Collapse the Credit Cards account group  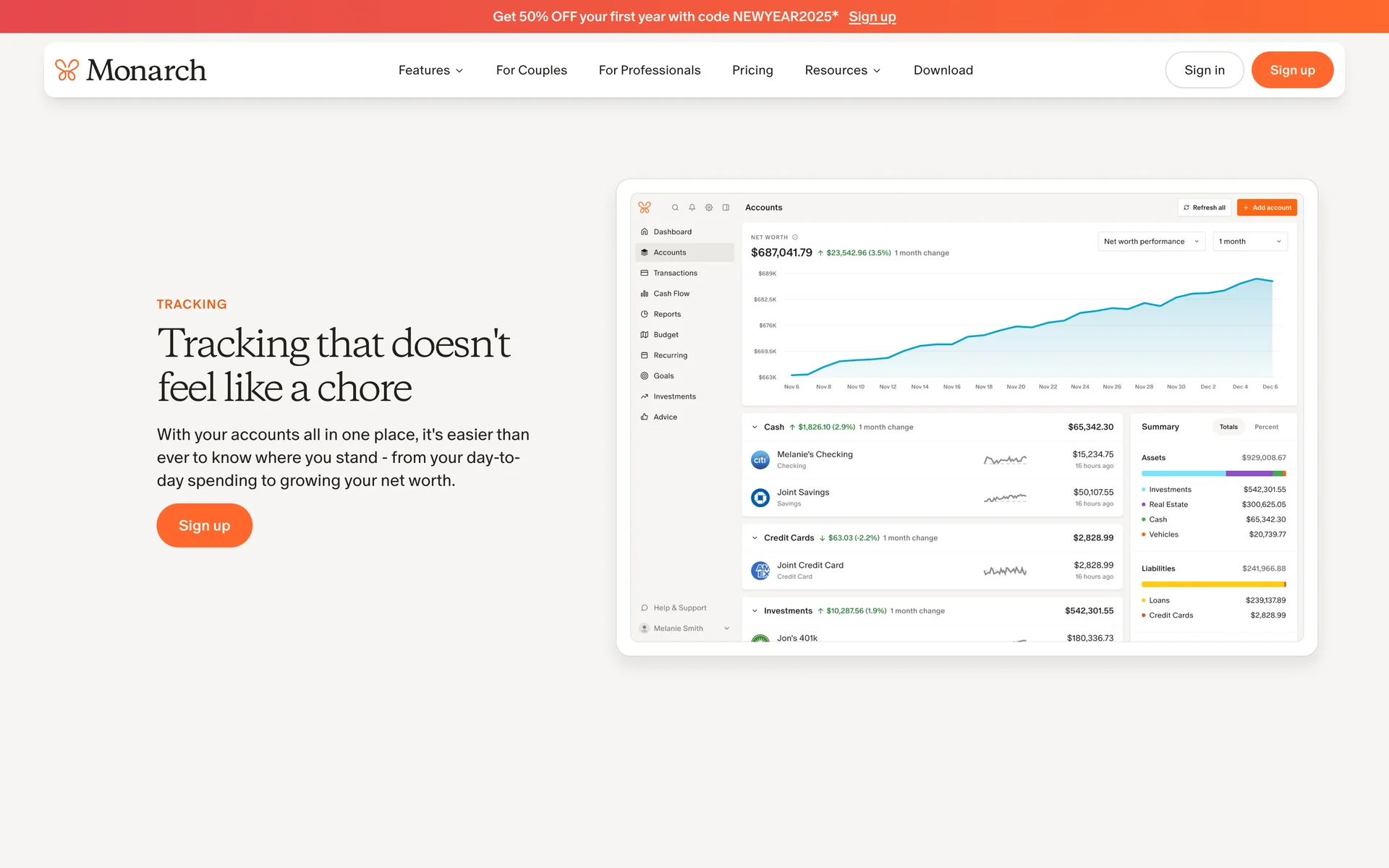tap(755, 538)
